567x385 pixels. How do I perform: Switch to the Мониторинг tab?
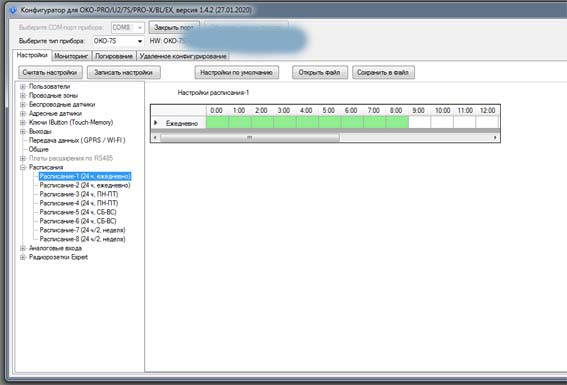click(71, 56)
